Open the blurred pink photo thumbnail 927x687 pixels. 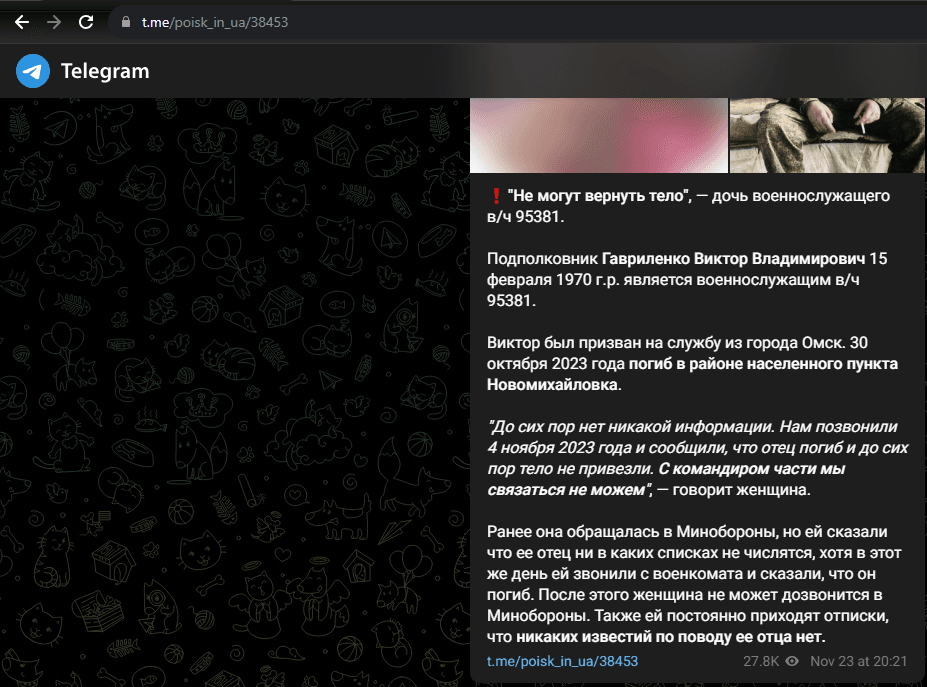599,135
